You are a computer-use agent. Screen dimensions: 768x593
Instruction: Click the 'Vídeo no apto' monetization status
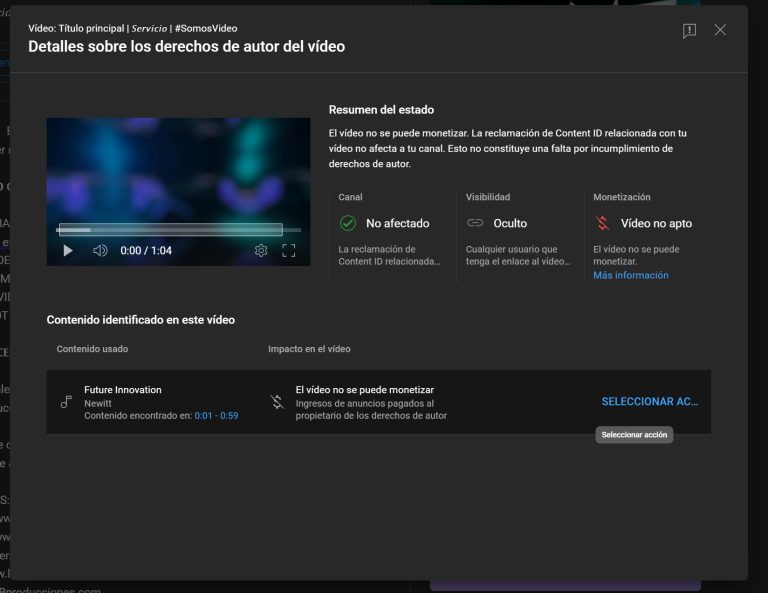click(x=656, y=223)
